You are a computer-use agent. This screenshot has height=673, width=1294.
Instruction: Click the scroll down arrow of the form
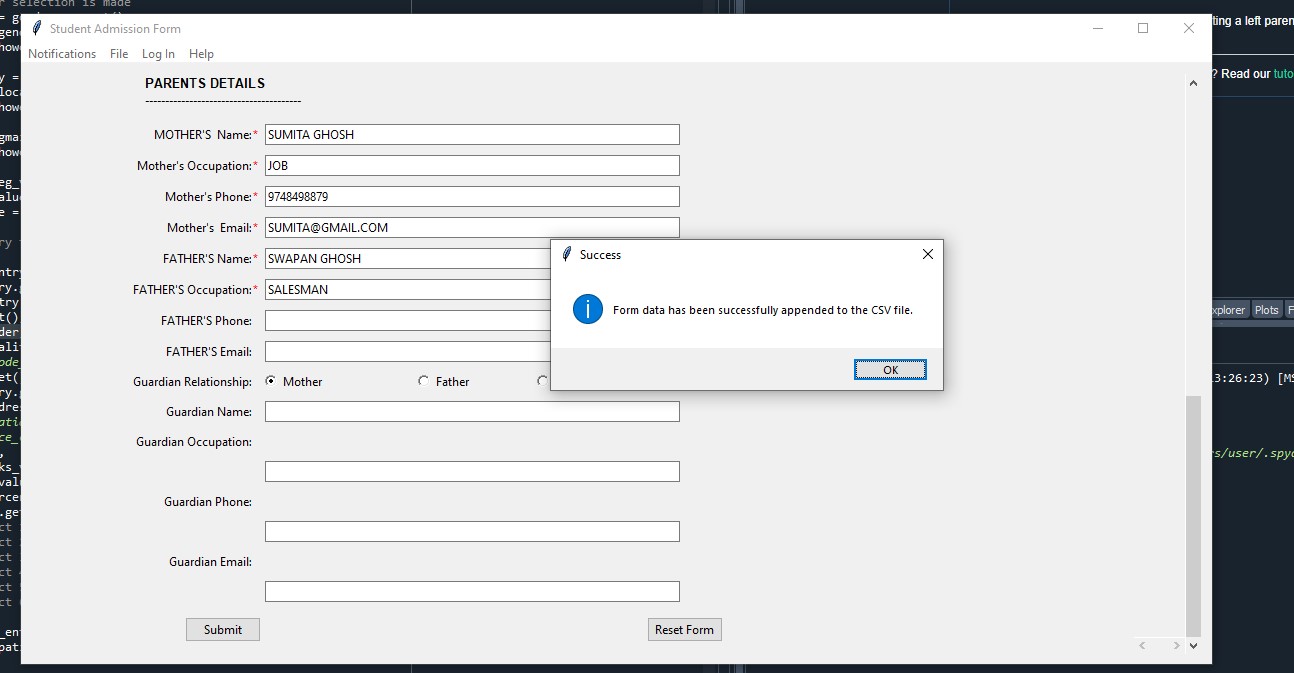coord(1192,646)
